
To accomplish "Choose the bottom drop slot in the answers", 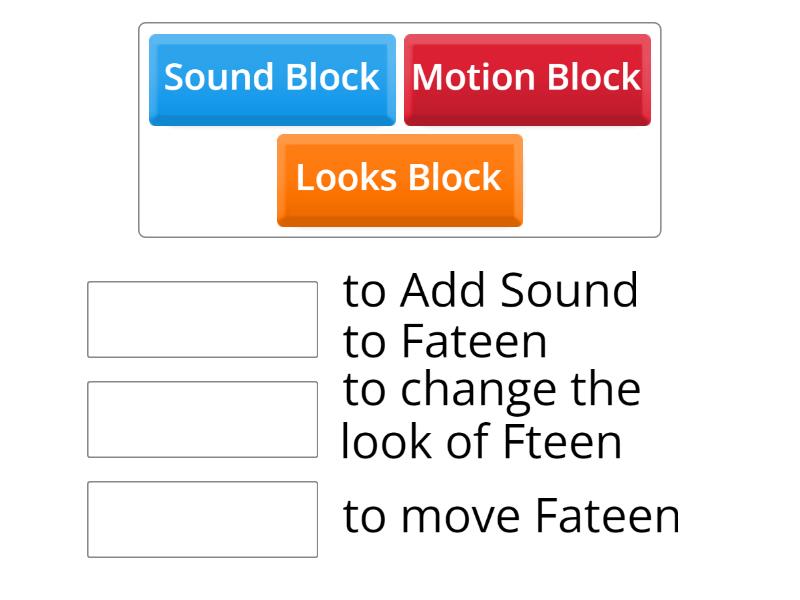I will pyautogui.click(x=202, y=519).
